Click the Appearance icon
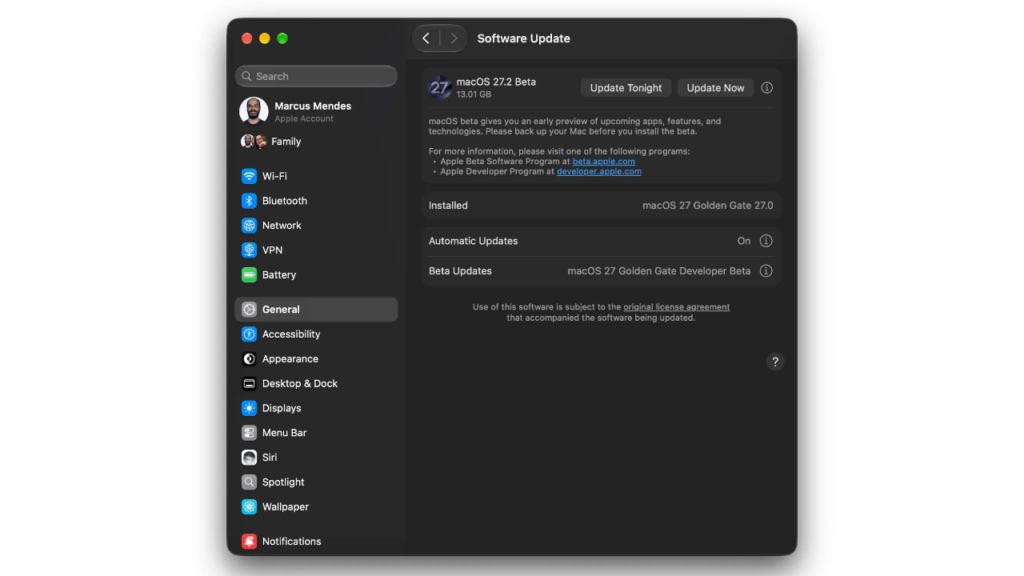This screenshot has width=1024, height=576. pos(249,359)
